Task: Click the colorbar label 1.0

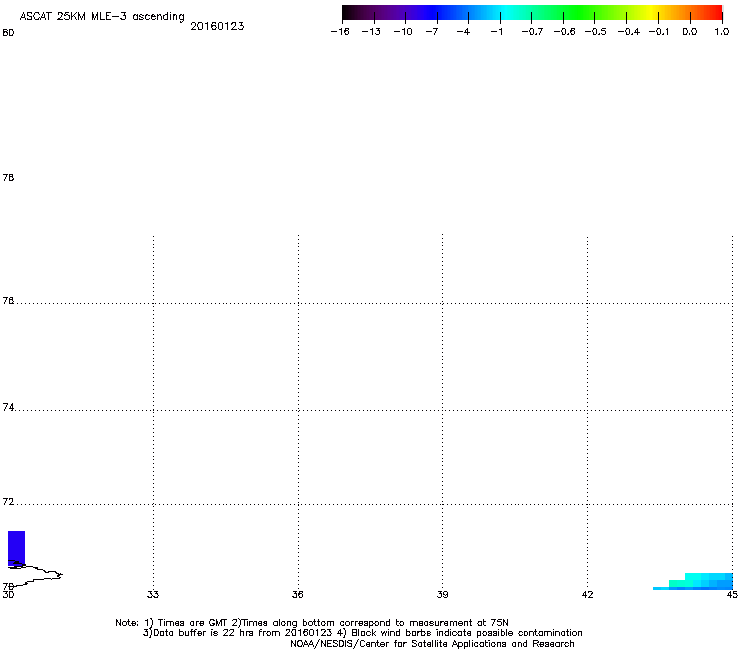Action: (x=722, y=32)
